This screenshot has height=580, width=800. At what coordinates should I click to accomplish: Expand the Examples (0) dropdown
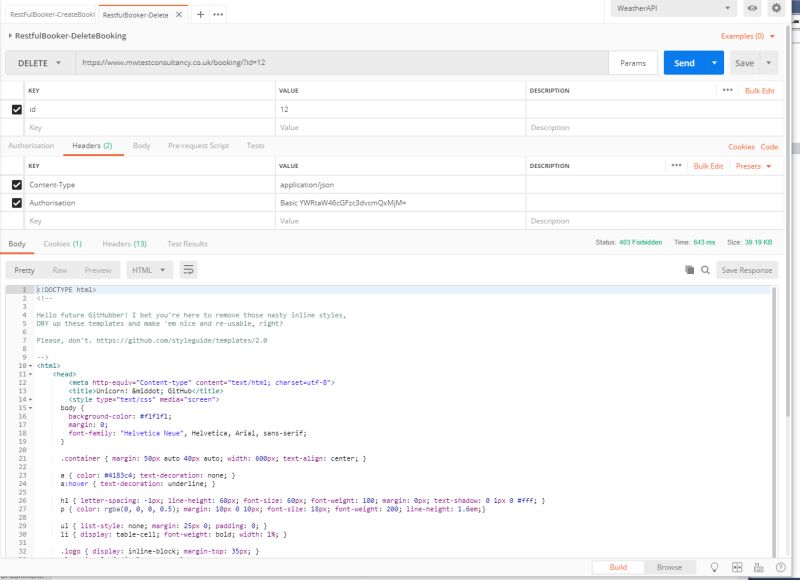(748, 36)
